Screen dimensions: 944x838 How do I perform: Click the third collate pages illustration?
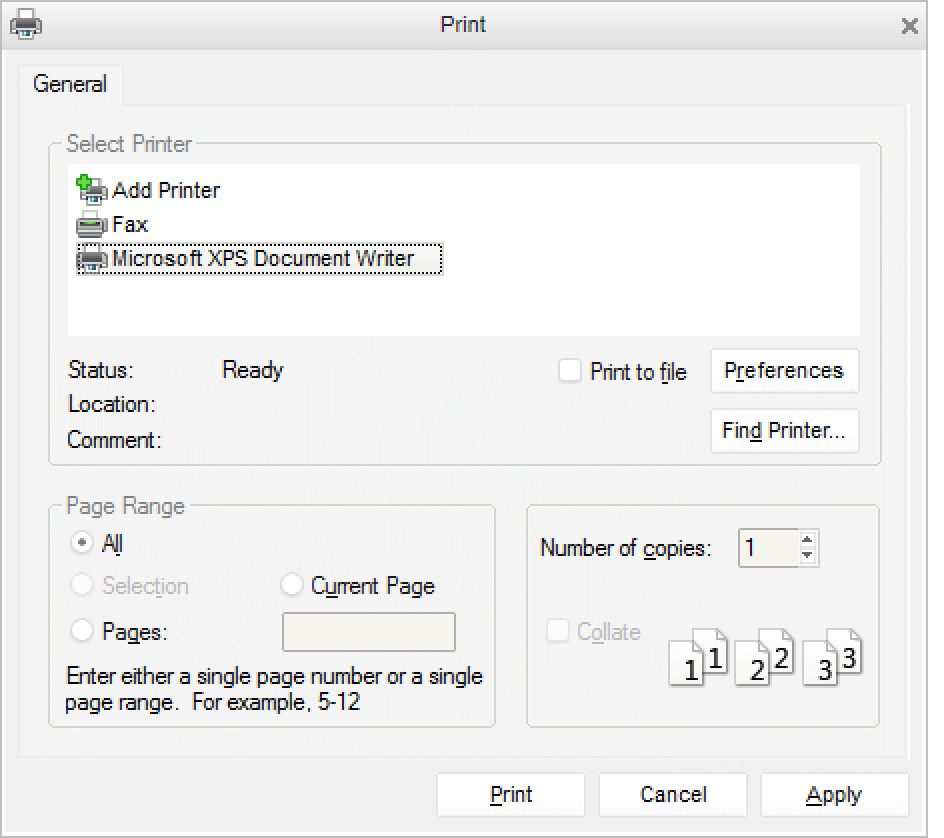(832, 657)
